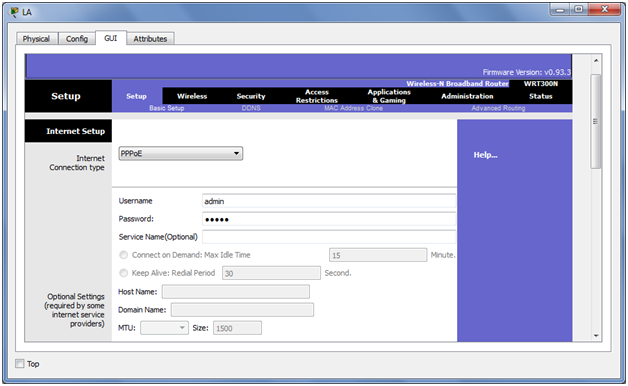The width and height of the screenshot is (628, 386).
Task: Minimize the LA window
Action: (560, 10)
